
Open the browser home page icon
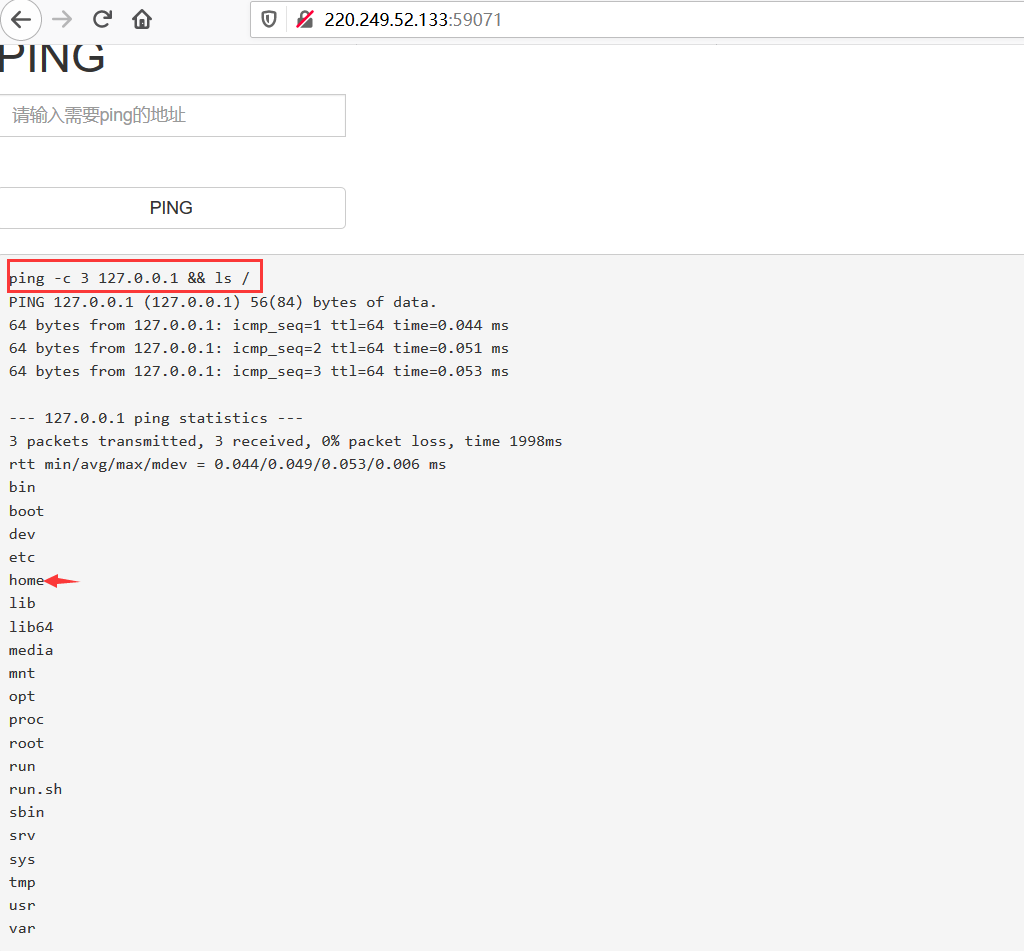point(142,19)
